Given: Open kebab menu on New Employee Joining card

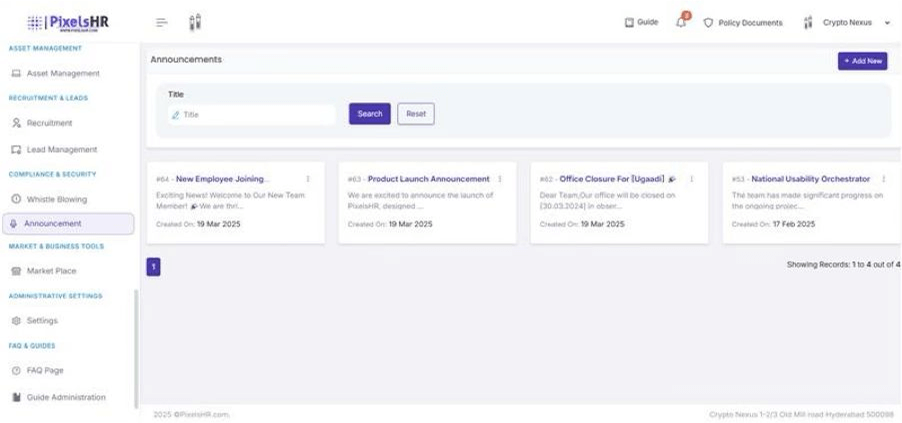Looking at the screenshot, I should click(308, 179).
